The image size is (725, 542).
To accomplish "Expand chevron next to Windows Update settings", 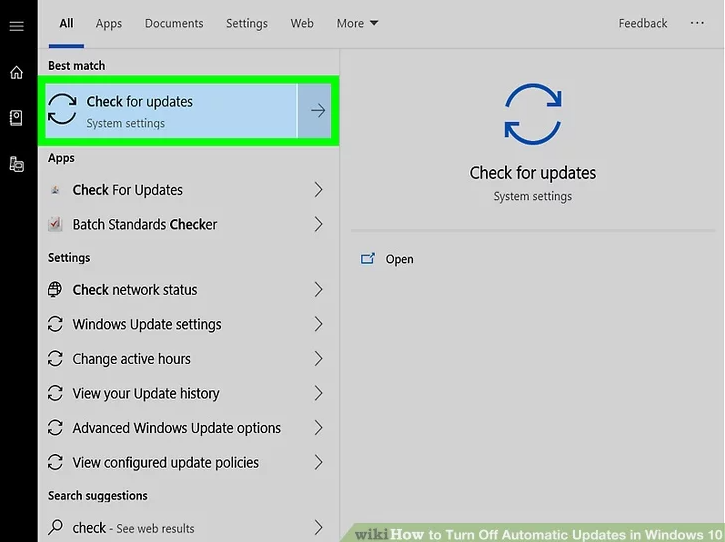I will [x=318, y=324].
